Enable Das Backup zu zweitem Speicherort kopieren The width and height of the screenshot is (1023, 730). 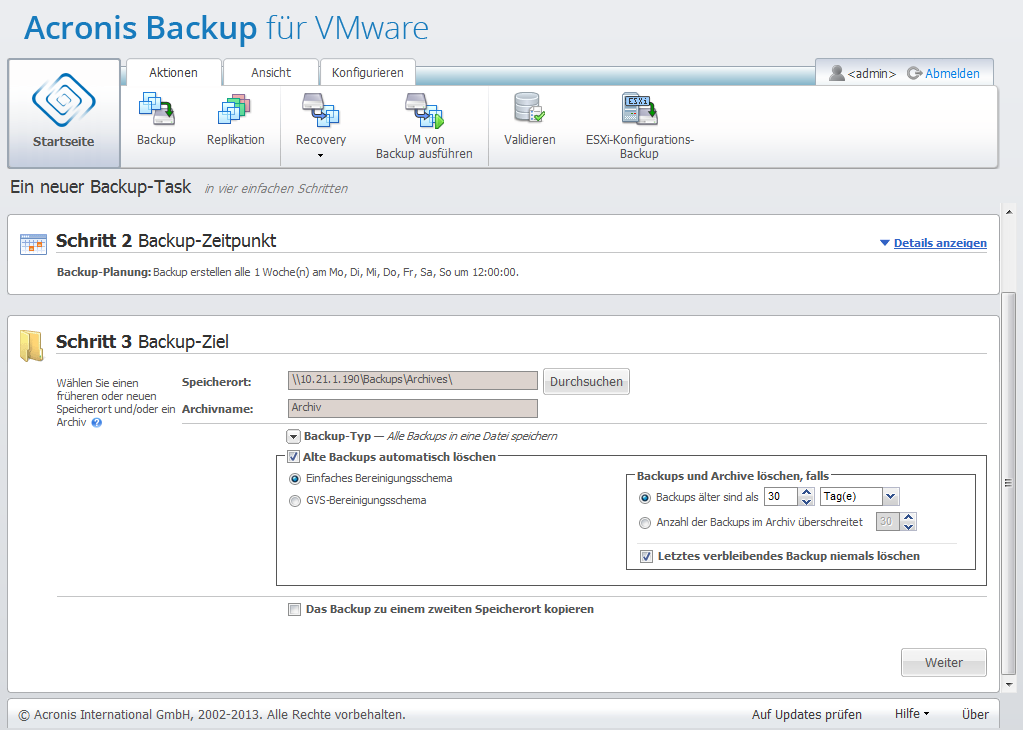(294, 609)
